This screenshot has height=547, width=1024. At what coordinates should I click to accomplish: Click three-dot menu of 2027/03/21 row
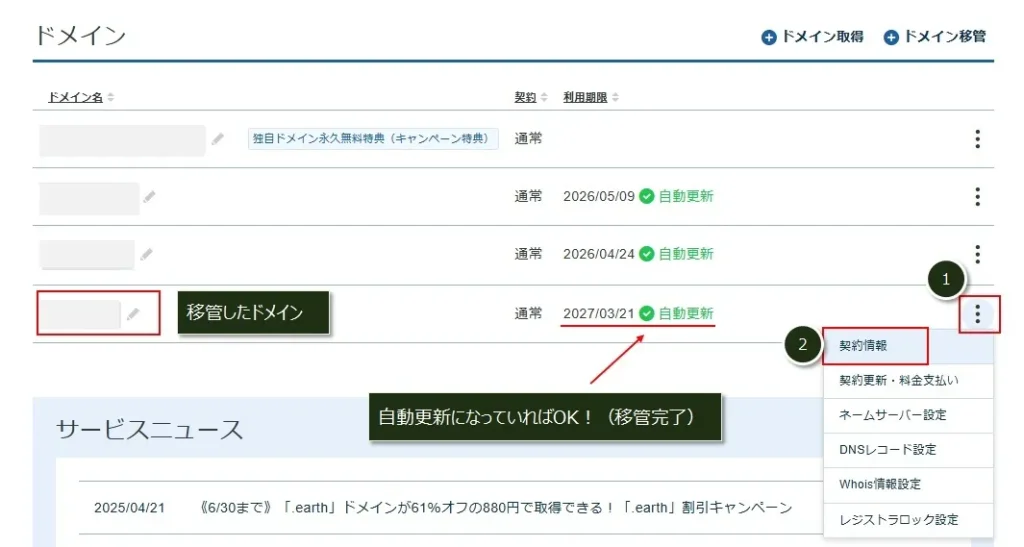click(x=977, y=314)
